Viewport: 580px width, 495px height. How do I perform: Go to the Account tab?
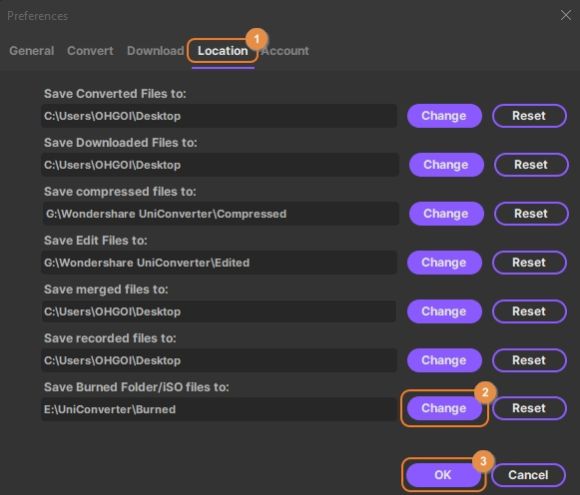(285, 51)
